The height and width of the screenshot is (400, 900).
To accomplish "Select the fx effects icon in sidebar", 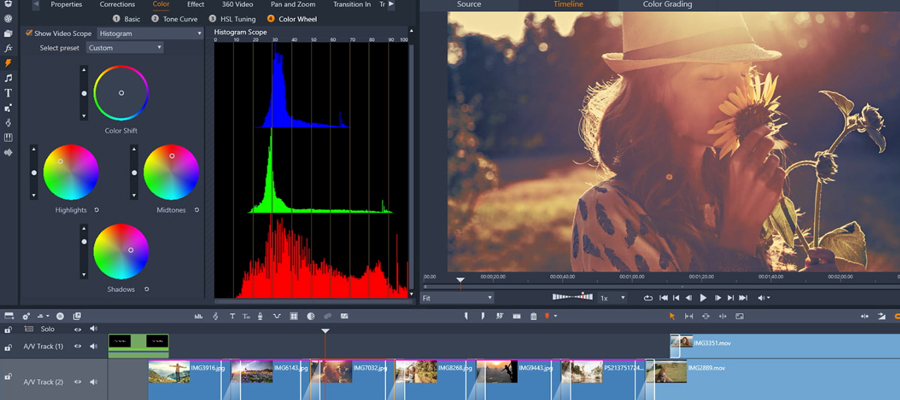I will tap(8, 48).
